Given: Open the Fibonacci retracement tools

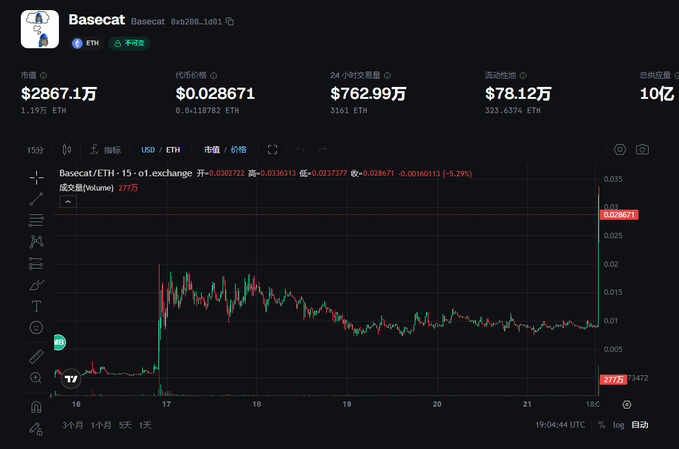Looking at the screenshot, I should tap(36, 220).
